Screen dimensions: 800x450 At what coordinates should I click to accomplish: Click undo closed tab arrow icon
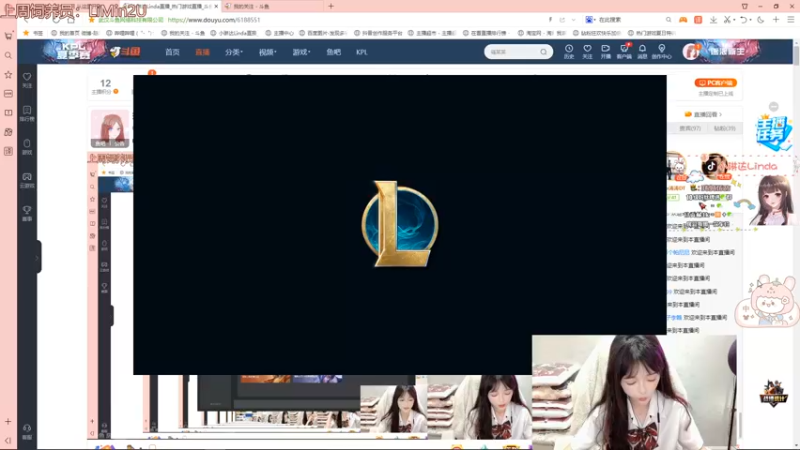tap(743, 20)
